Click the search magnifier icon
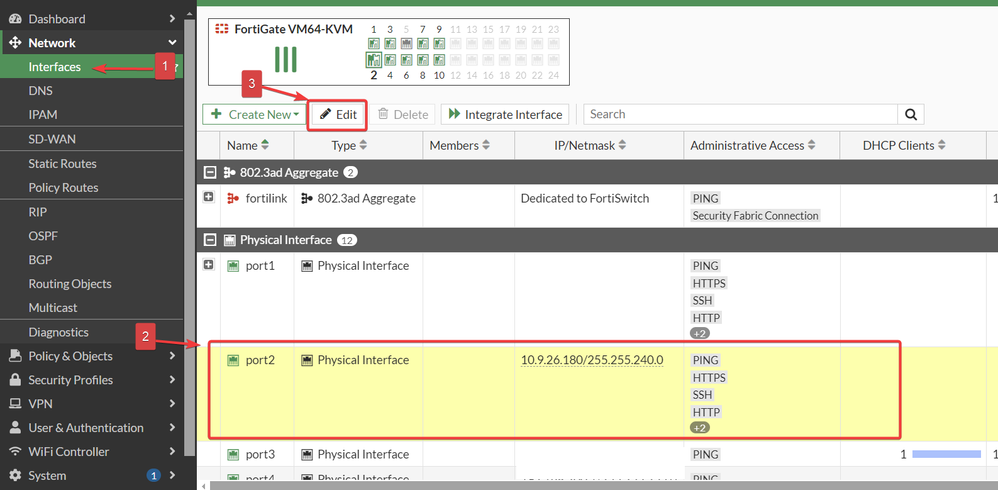998x490 pixels. [911, 115]
